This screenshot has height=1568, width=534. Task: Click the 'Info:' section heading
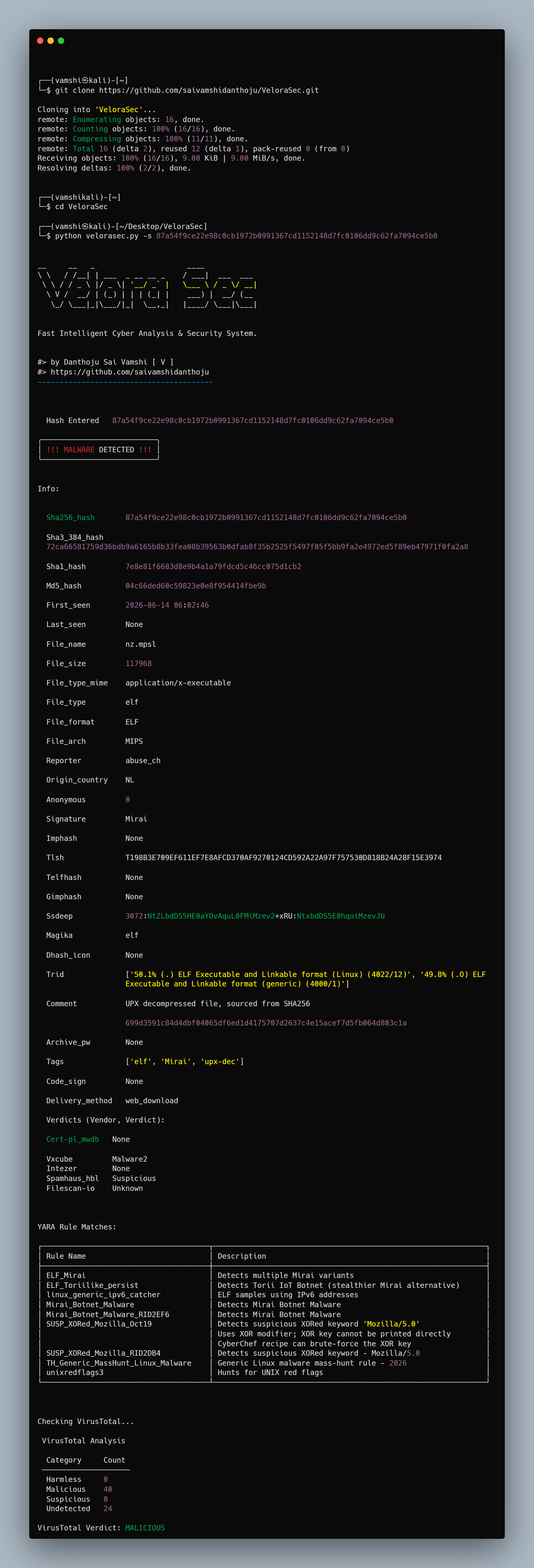(x=49, y=489)
